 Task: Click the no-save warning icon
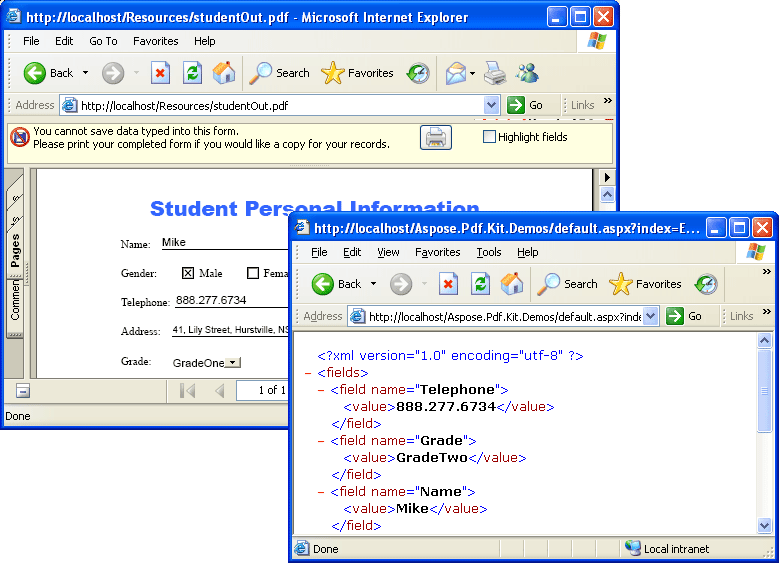click(x=20, y=137)
